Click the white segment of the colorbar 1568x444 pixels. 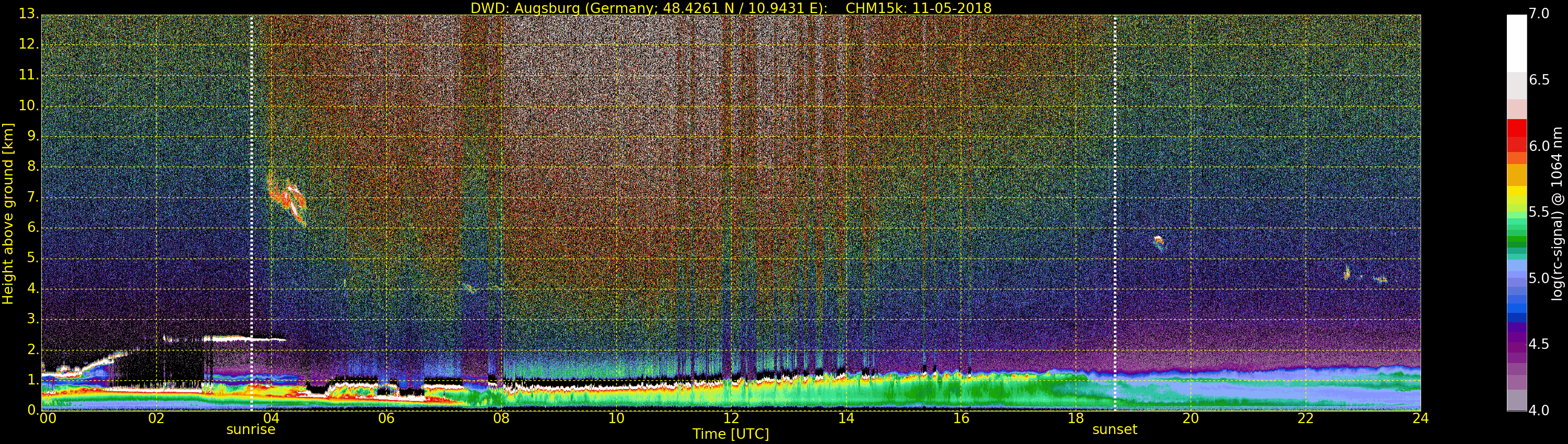(x=1516, y=43)
